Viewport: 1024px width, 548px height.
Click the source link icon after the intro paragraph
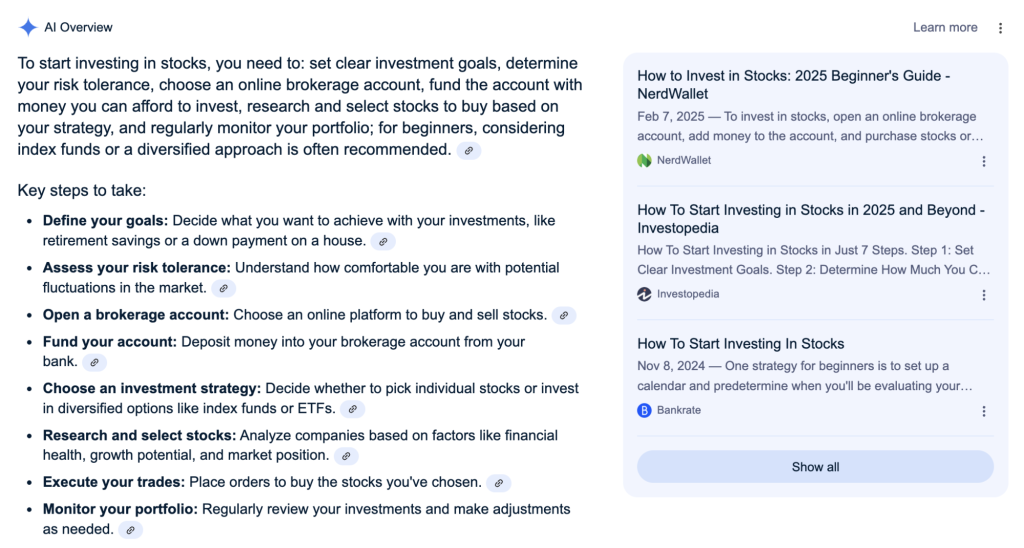pyautogui.click(x=468, y=151)
